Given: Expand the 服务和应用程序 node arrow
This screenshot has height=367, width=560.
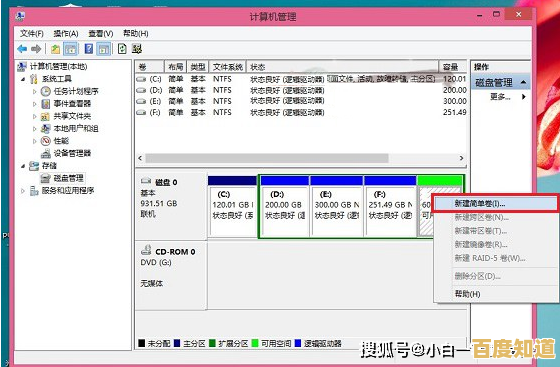Looking at the screenshot, I should 23,191.
